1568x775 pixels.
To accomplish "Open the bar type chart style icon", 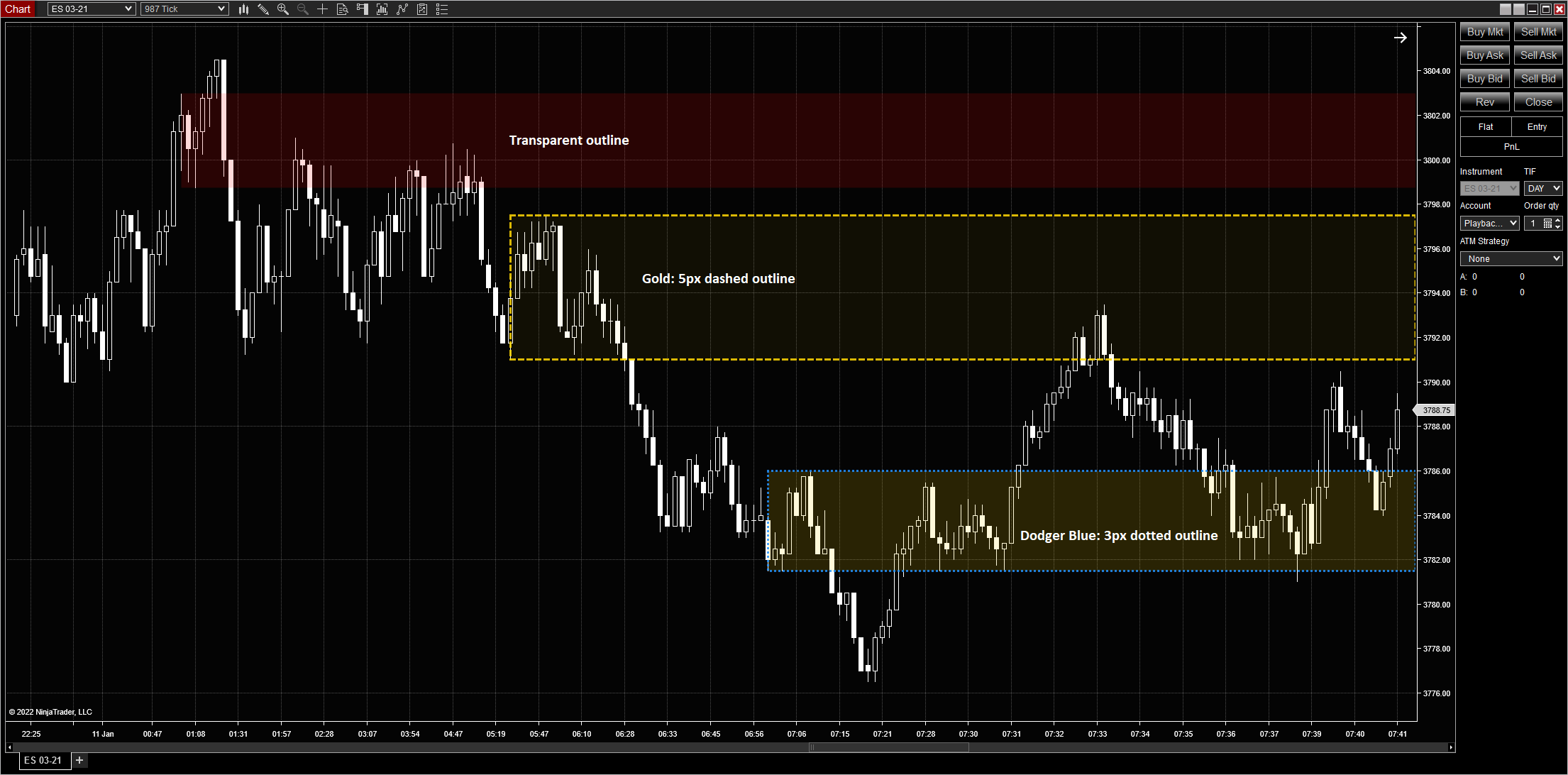I will [x=243, y=9].
